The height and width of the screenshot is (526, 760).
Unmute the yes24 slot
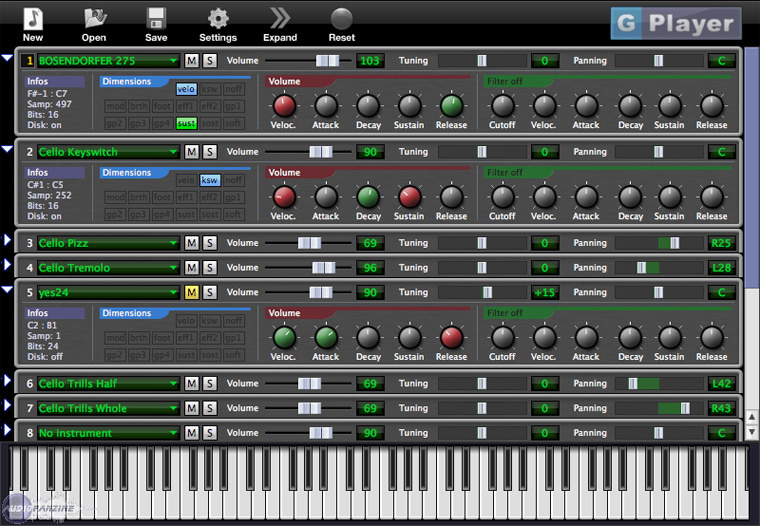[191, 292]
